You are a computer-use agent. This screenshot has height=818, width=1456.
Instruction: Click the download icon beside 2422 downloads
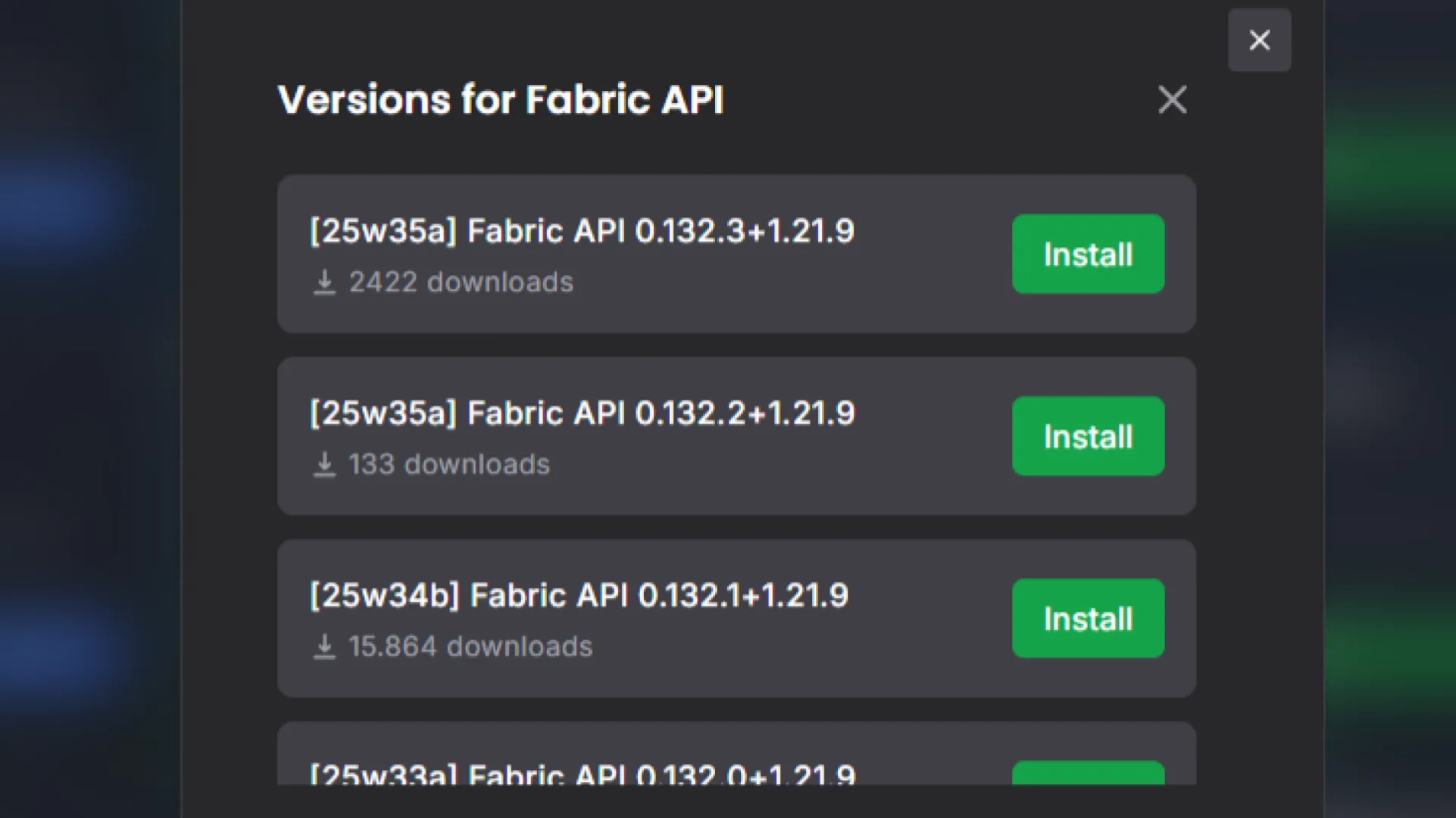click(324, 282)
